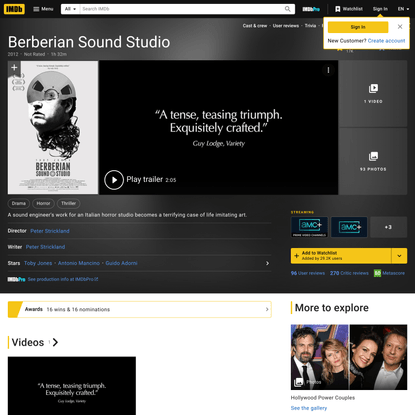This screenshot has height=415, width=415.
Task: Open director Peter Strickland link
Action: click(x=50, y=231)
